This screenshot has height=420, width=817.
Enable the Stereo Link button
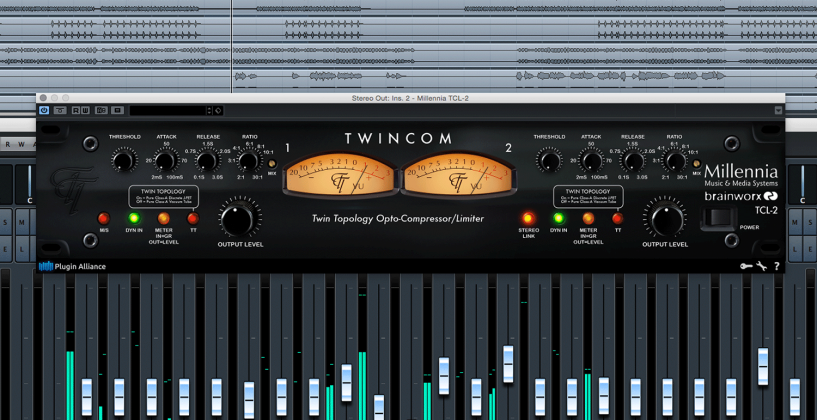[x=528, y=218]
